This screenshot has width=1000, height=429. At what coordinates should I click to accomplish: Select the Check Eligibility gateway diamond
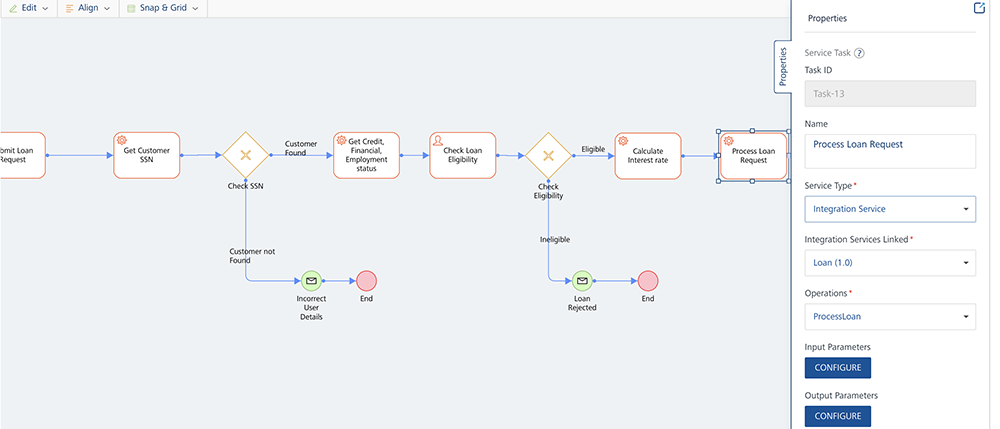548,156
